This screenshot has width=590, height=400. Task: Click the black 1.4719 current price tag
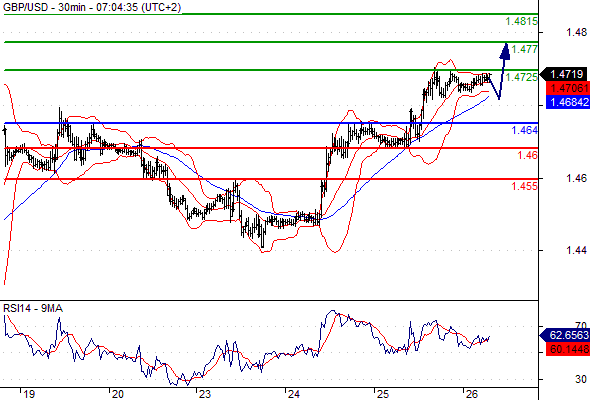(563, 74)
